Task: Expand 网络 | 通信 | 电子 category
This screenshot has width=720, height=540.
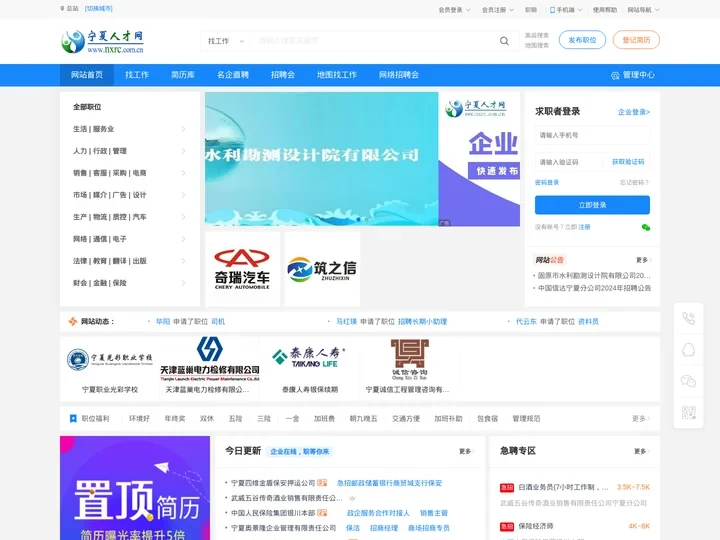Action: [x=129, y=239]
